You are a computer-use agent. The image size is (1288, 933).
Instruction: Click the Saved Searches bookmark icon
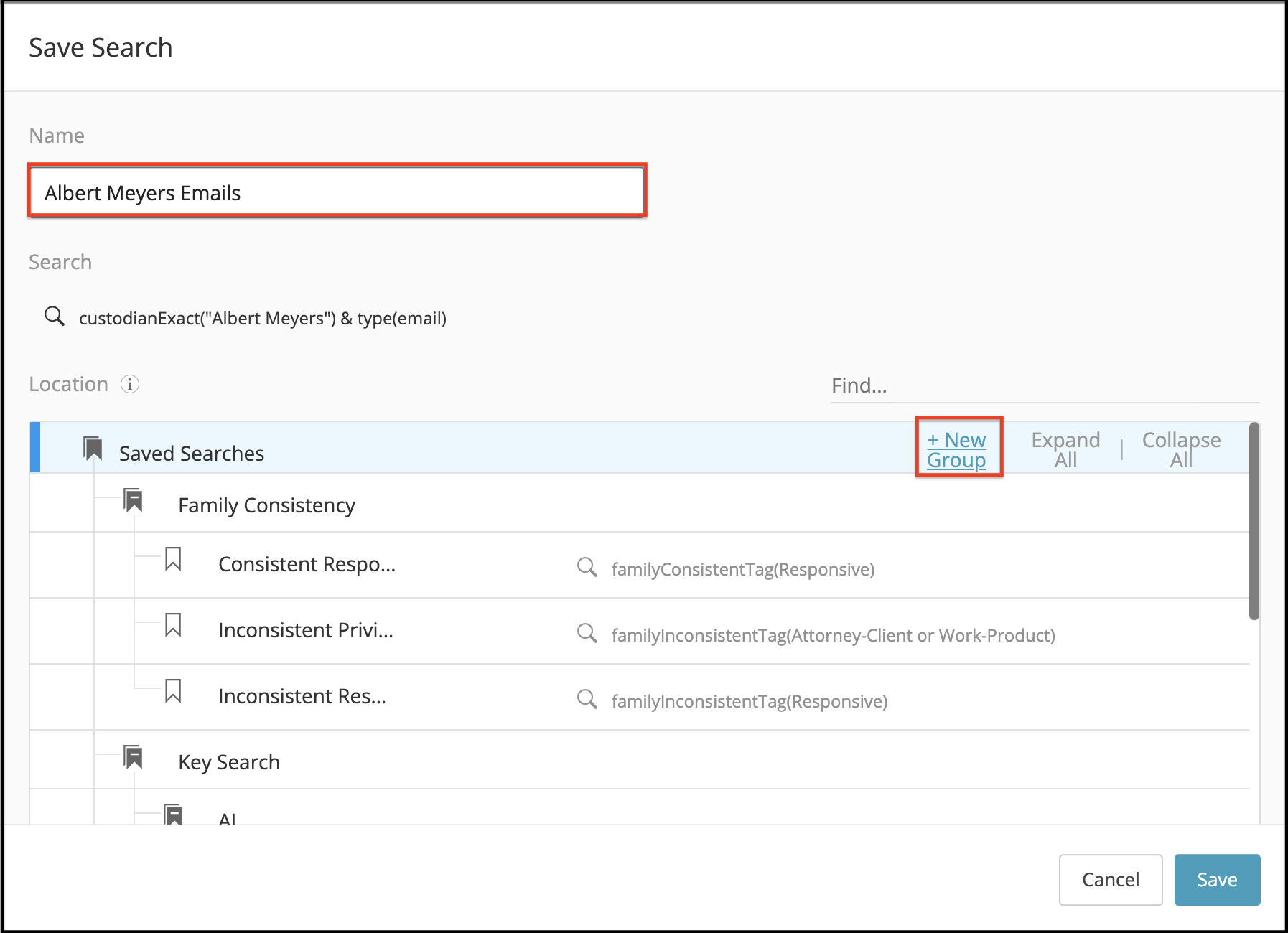tap(93, 449)
